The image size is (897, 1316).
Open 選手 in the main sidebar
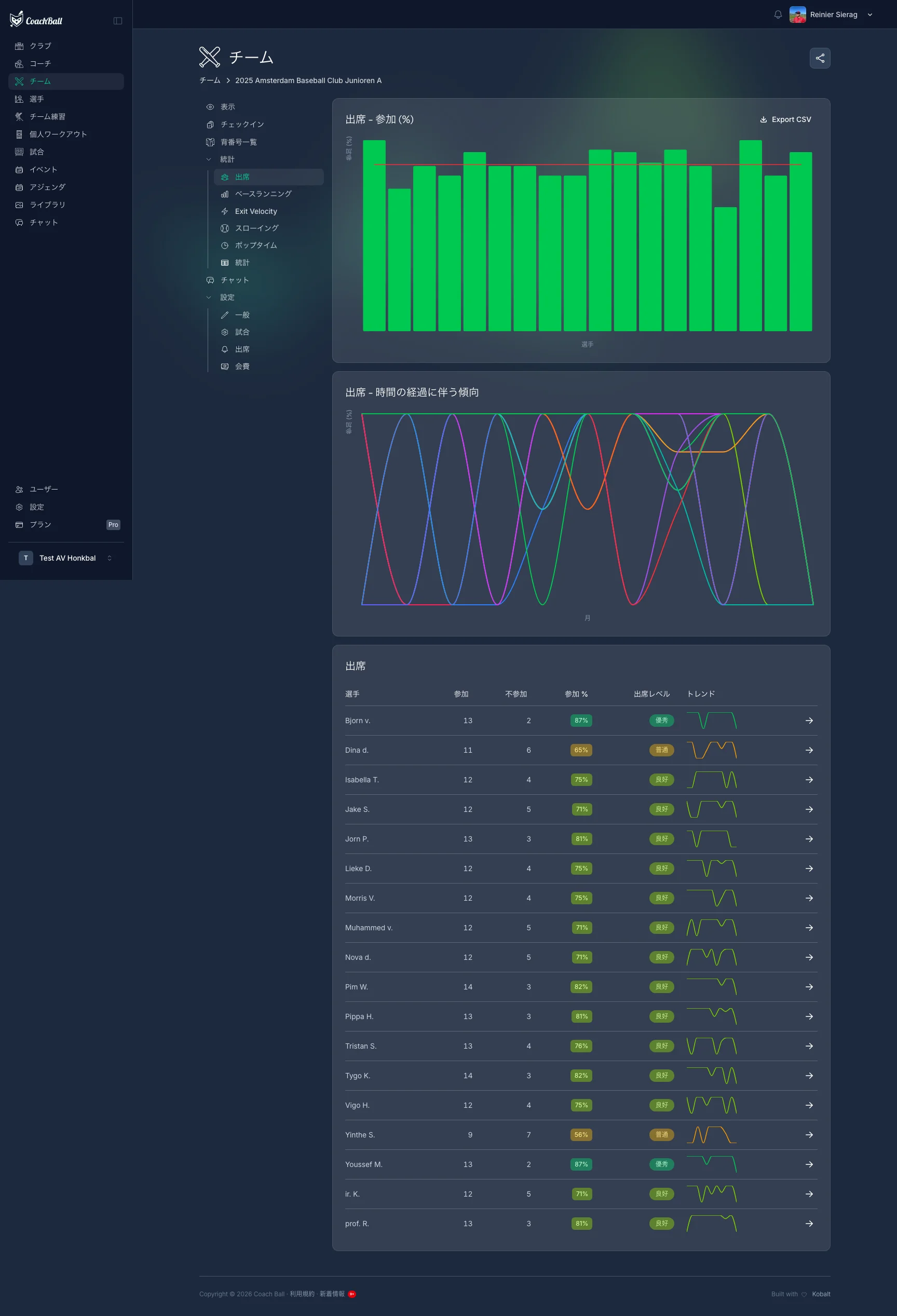[37, 99]
